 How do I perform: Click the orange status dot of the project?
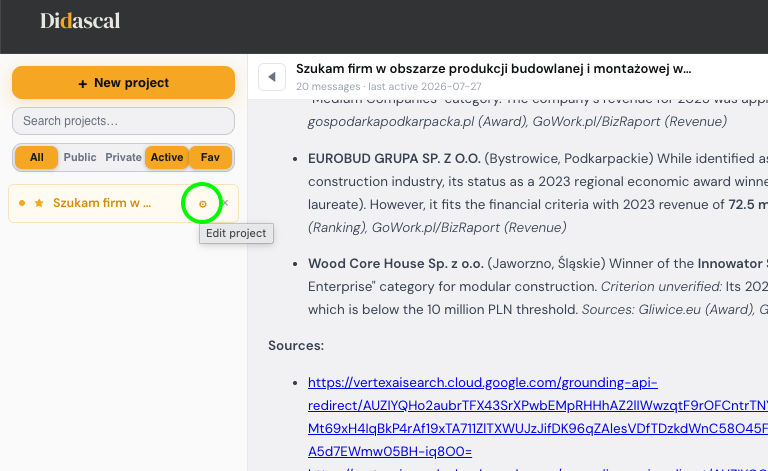click(22, 203)
